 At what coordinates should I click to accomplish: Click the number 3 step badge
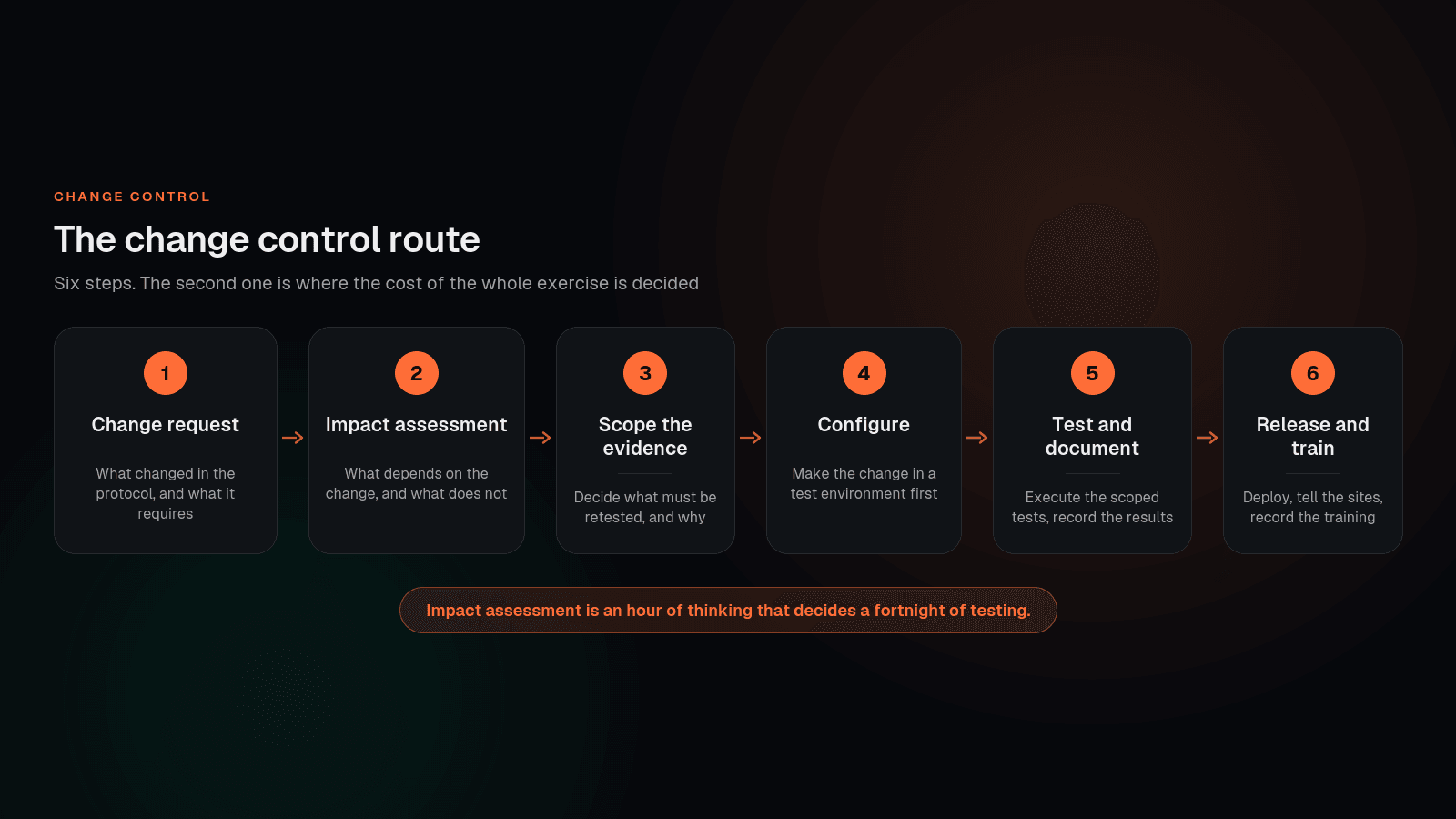click(x=645, y=373)
